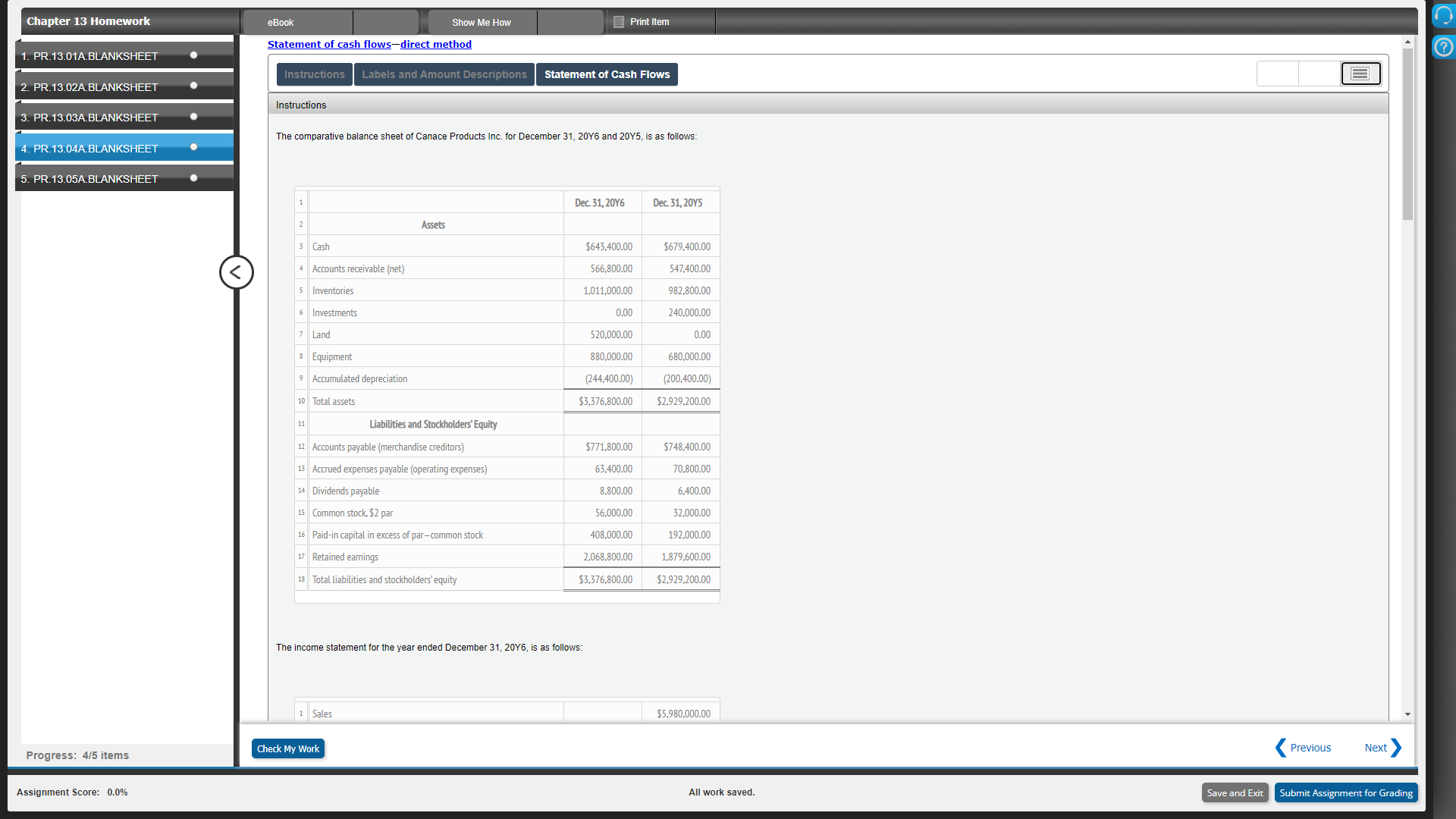Viewport: 1456px width, 819px height.
Task: Open the question mark help icon
Action: click(1443, 47)
